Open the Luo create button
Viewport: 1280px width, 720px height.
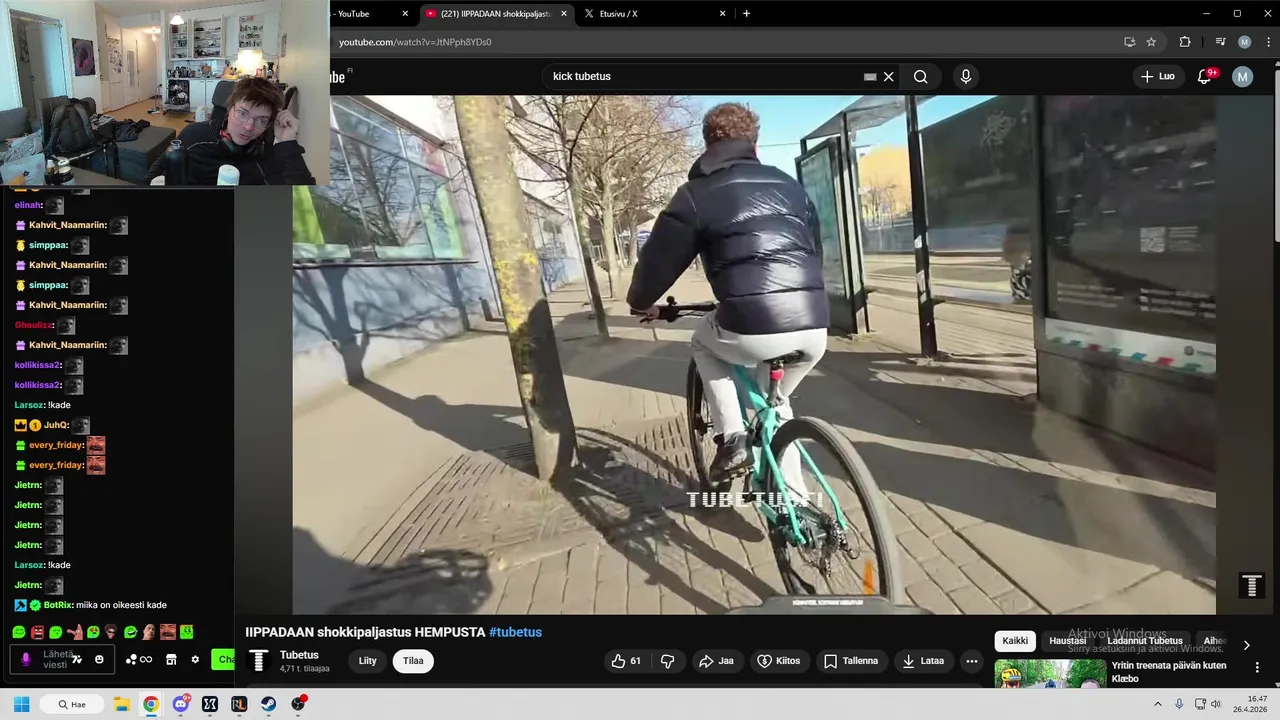1157,77
